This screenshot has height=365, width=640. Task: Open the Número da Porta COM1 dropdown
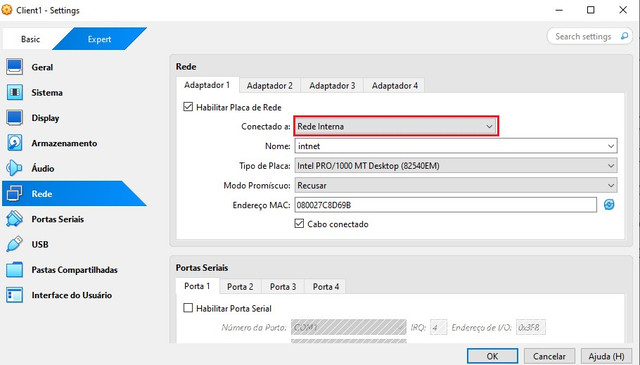click(349, 327)
